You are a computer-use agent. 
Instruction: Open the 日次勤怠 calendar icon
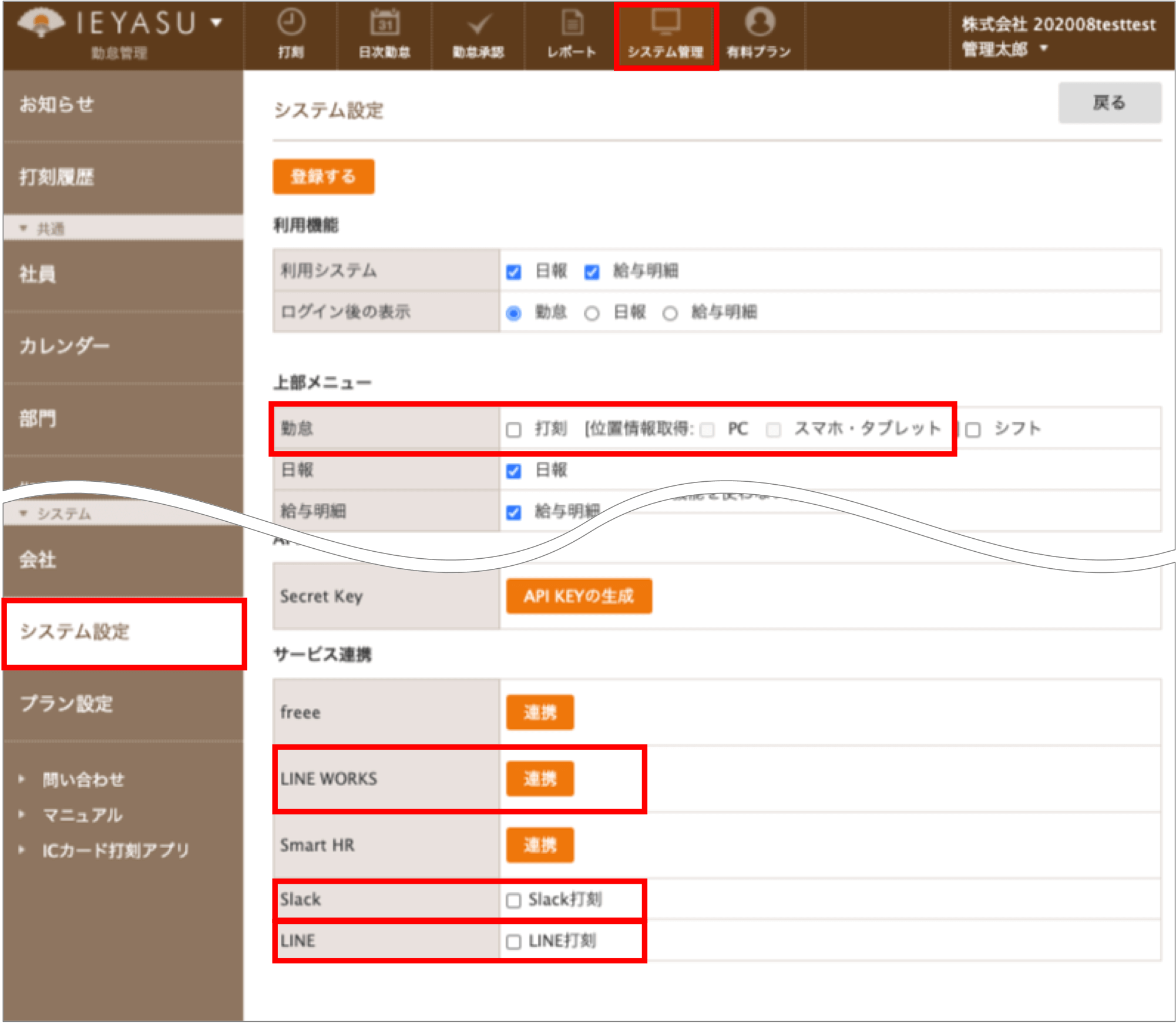point(385,22)
